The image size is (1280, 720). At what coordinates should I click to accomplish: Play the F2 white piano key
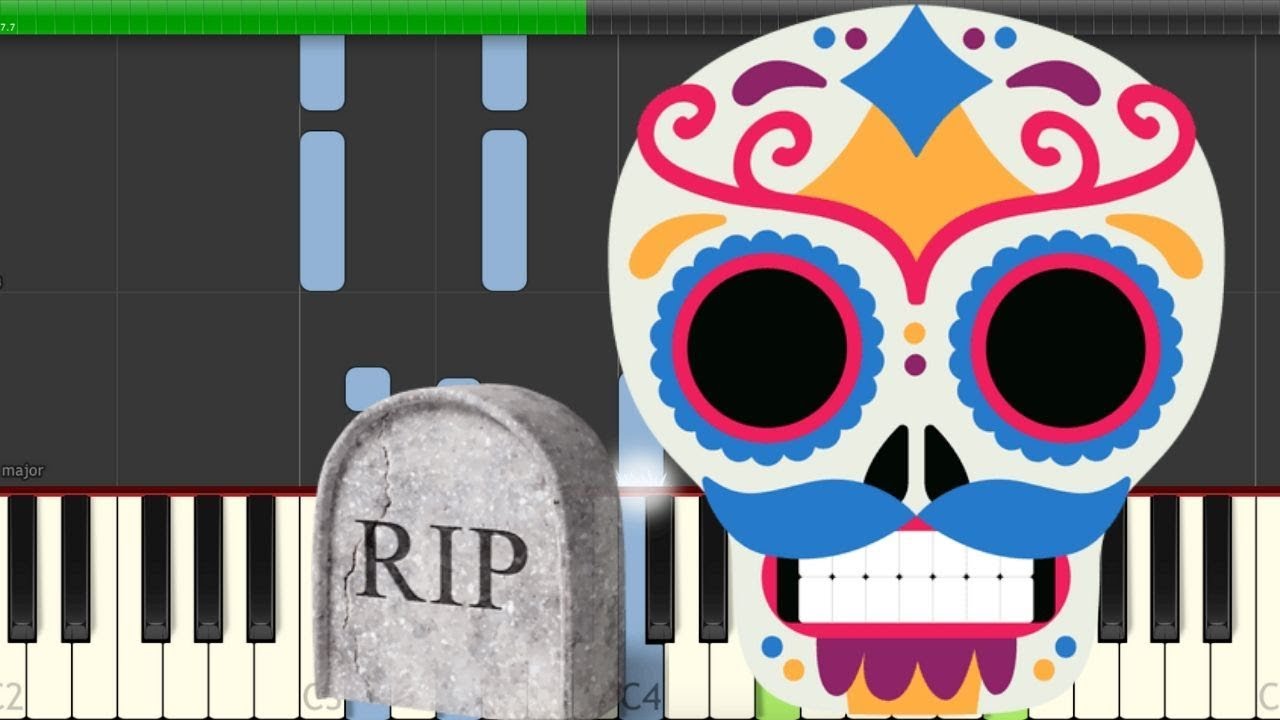(x=140, y=680)
